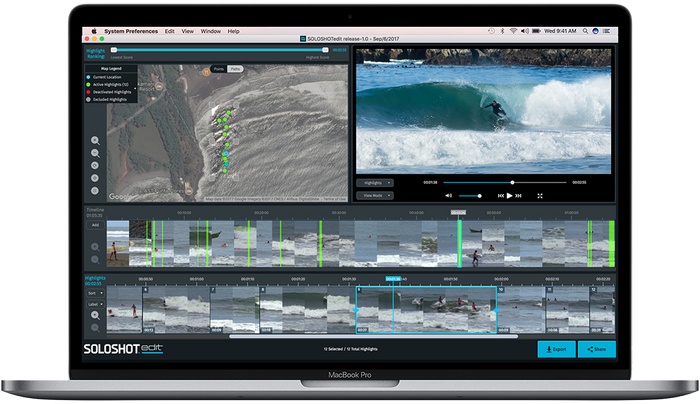
Task: Click the system volume icon in menu bar
Action: 525,31
